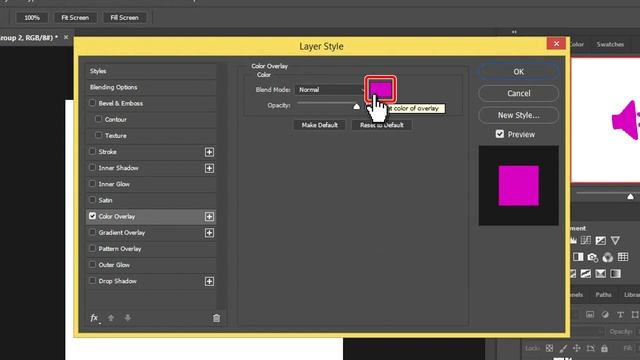Open the fx effects menu icon
Image resolution: width=640 pixels, height=360 pixels.
tap(94, 318)
